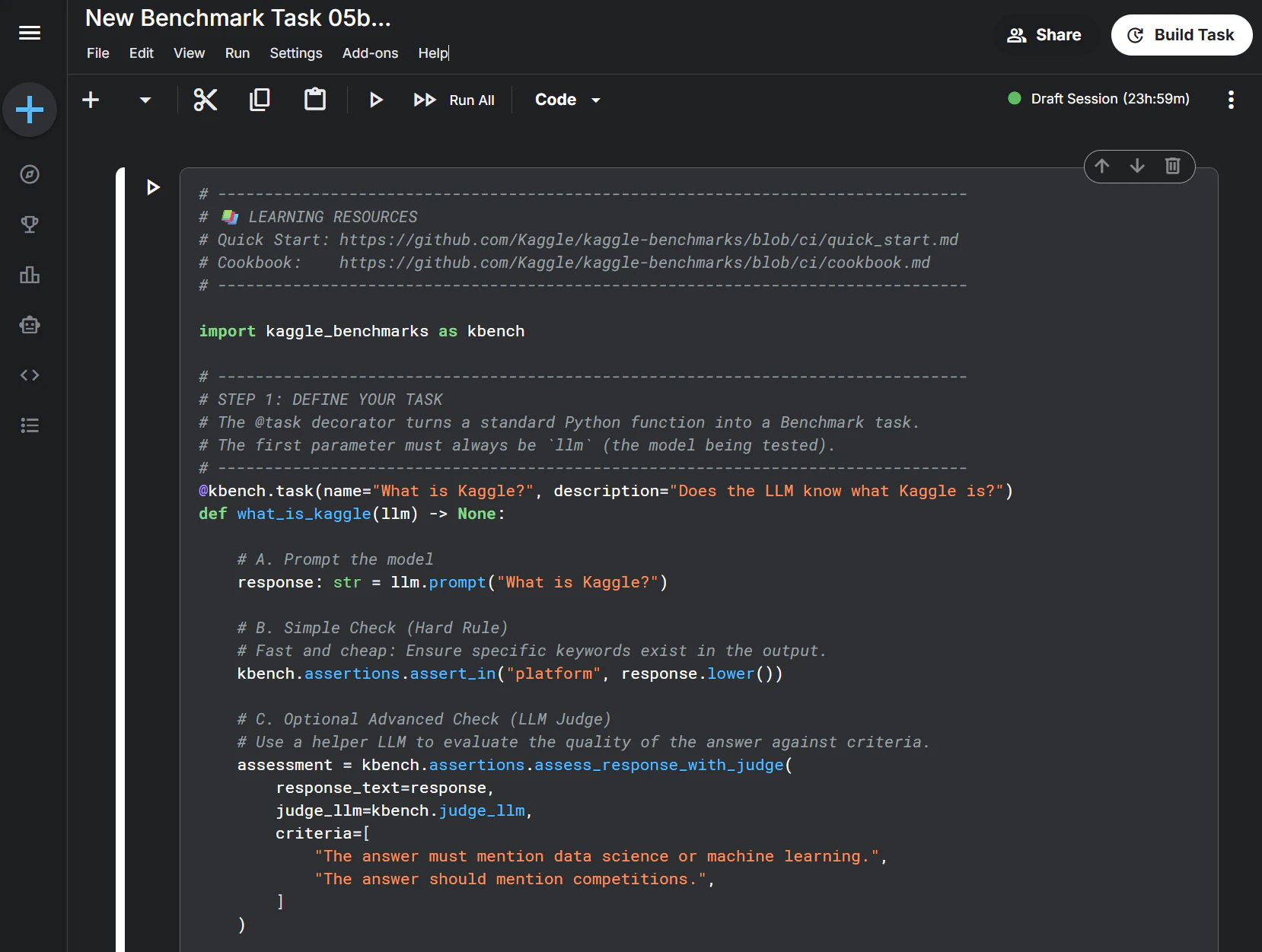The image size is (1262, 952).
Task: Cut the selected cell with scissors
Action: 206,100
